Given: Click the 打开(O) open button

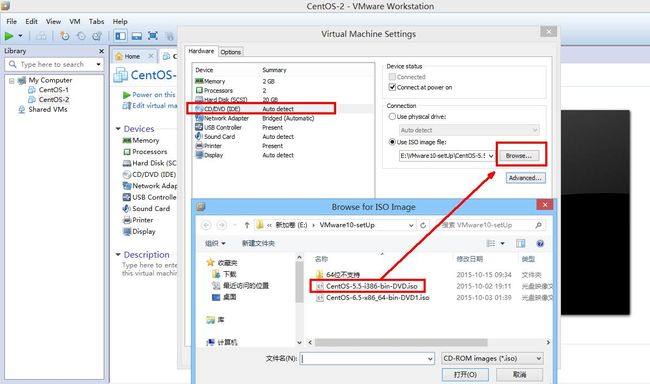Looking at the screenshot, I should pos(465,374).
